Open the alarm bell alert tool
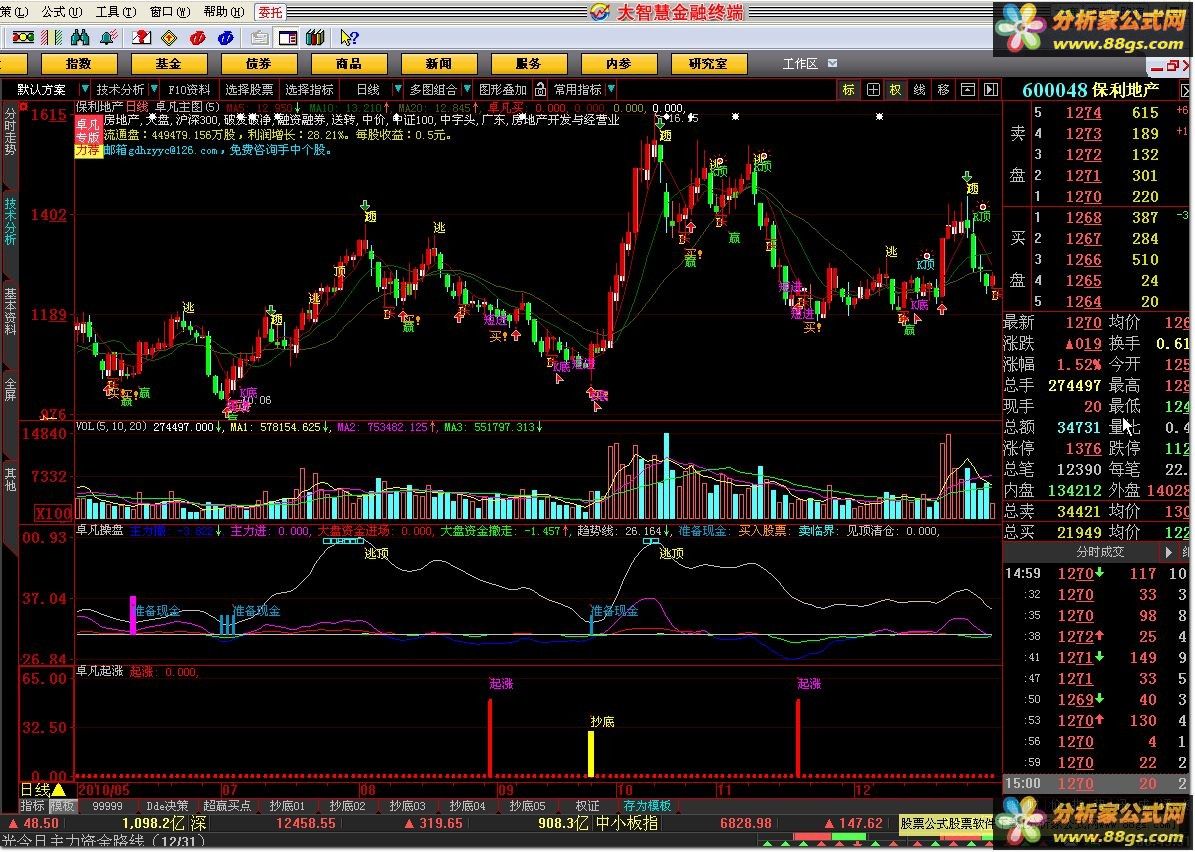This screenshot has height=852, width=1195. tap(107, 37)
